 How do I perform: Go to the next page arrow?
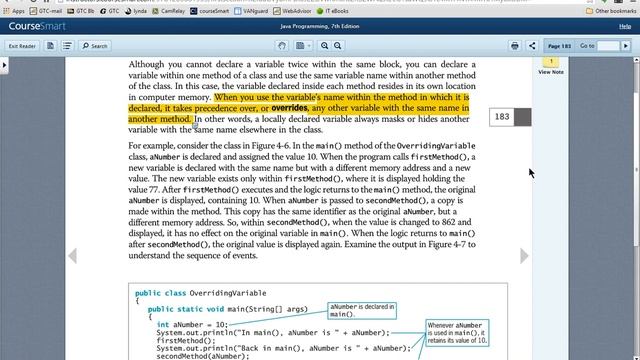pyautogui.click(x=524, y=256)
